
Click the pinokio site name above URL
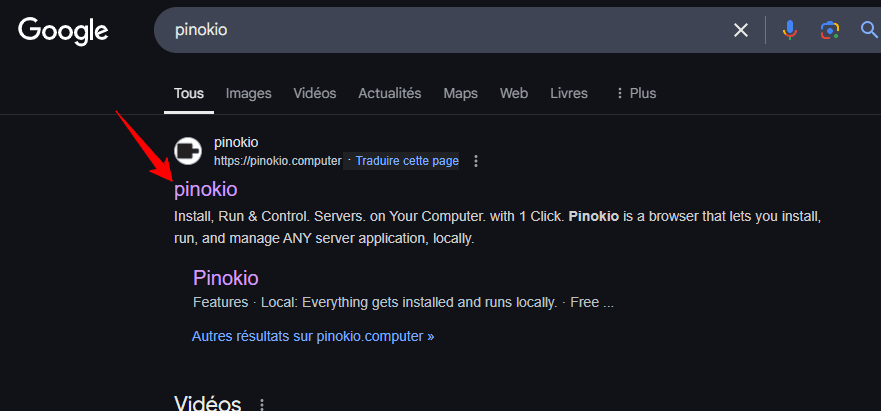pos(236,143)
